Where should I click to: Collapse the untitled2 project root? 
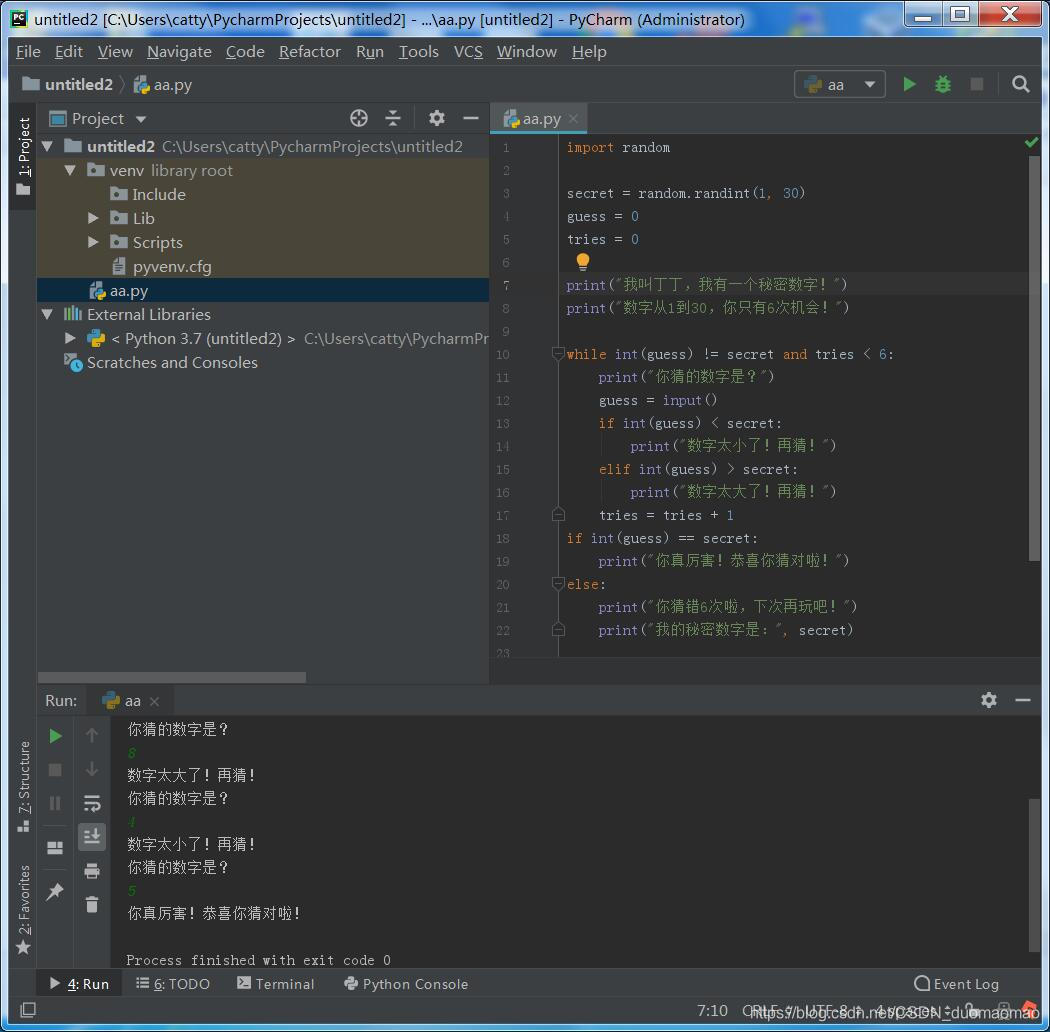point(48,146)
